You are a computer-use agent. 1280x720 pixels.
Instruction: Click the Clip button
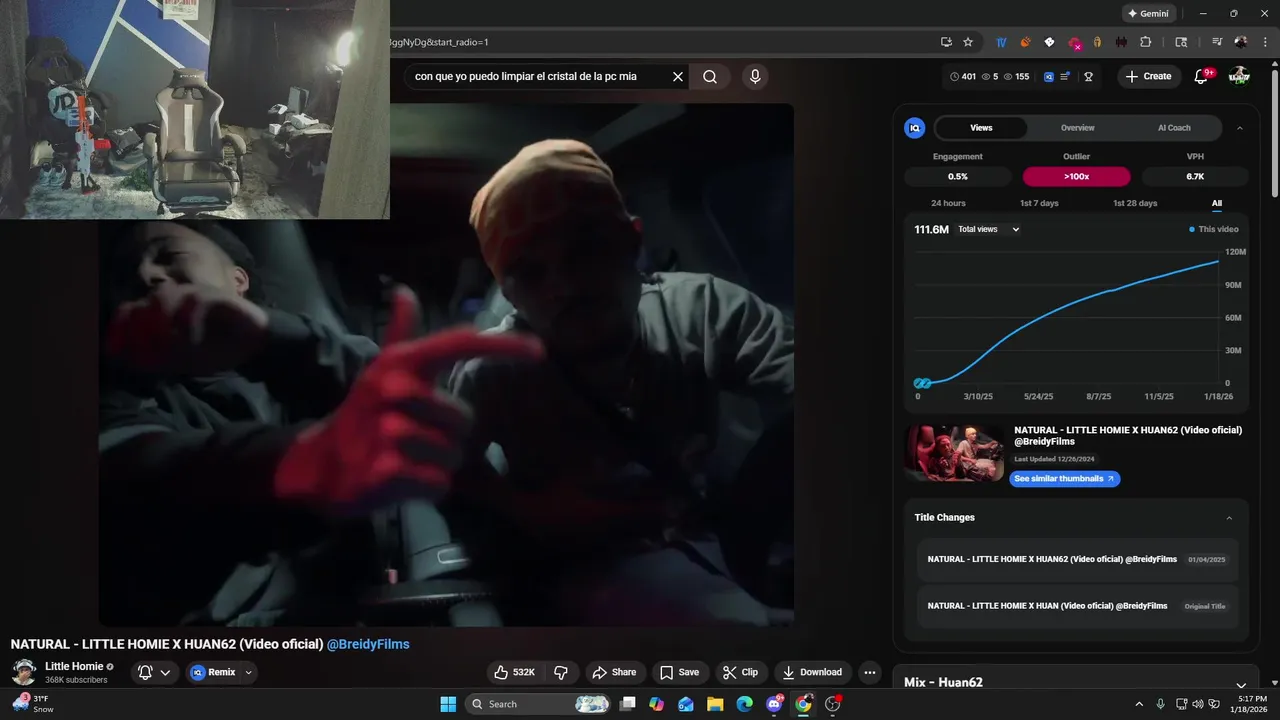(x=741, y=672)
